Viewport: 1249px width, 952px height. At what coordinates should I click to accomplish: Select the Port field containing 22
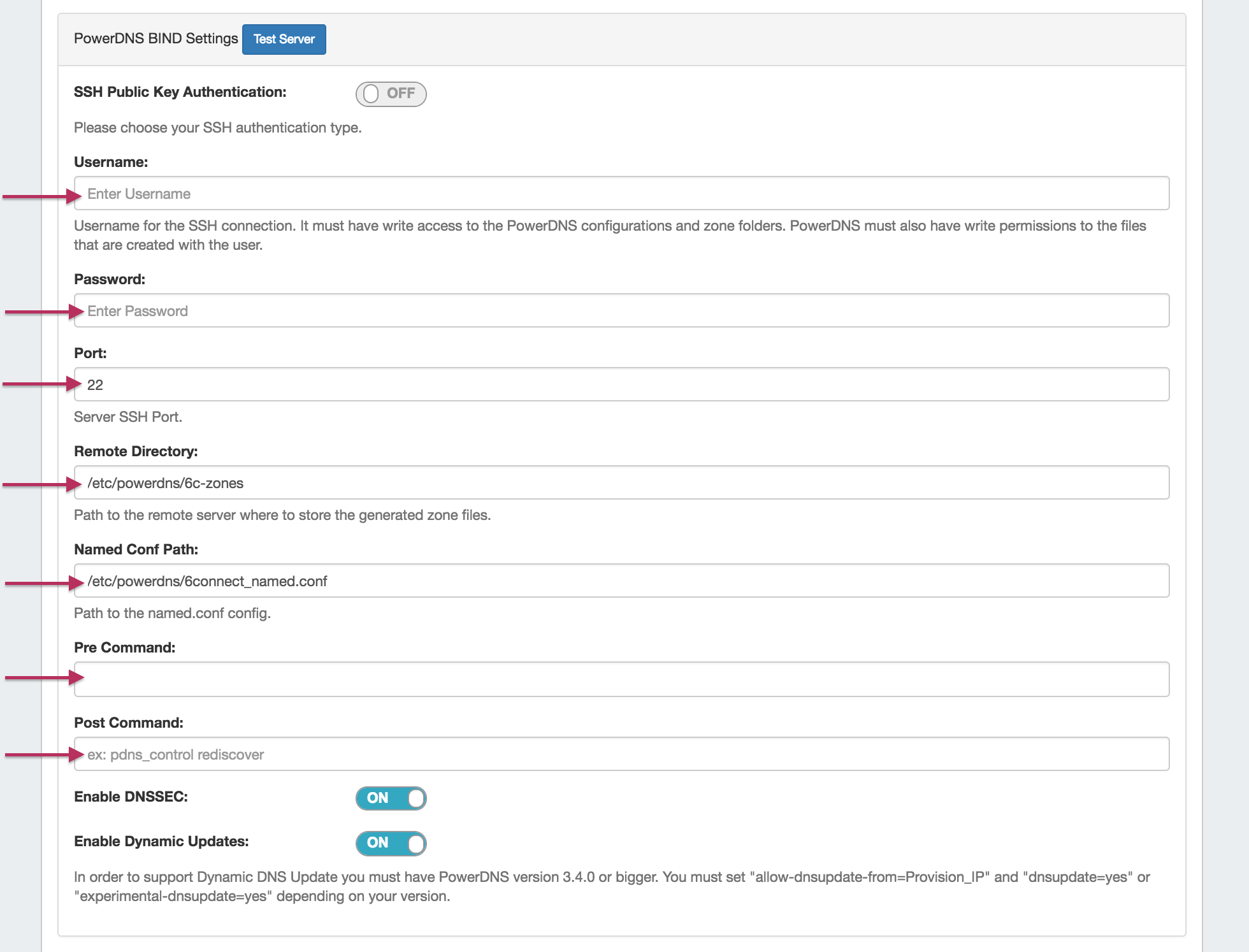click(x=621, y=385)
